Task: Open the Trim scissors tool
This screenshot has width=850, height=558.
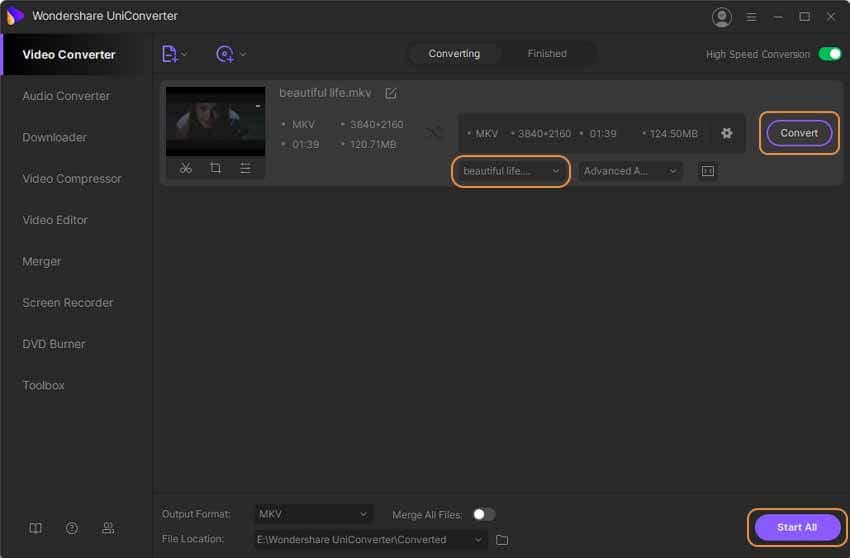Action: tap(185, 168)
